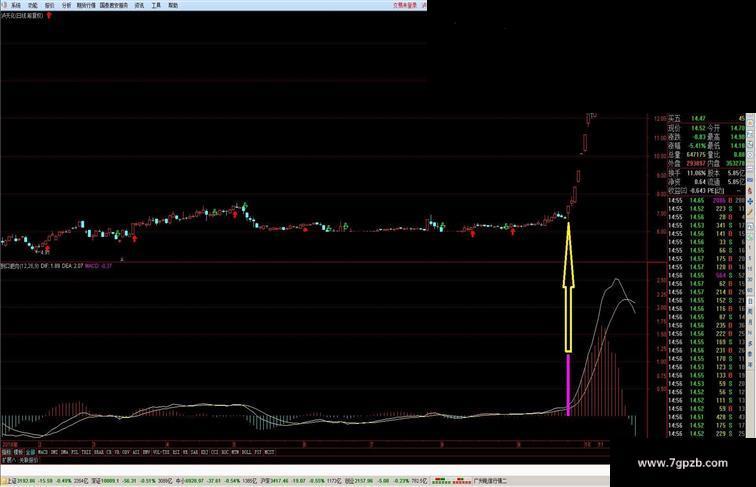Viewport: 756px width, 487px height.
Task: Click the 创业 index quote in status bar
Action: click(386, 481)
